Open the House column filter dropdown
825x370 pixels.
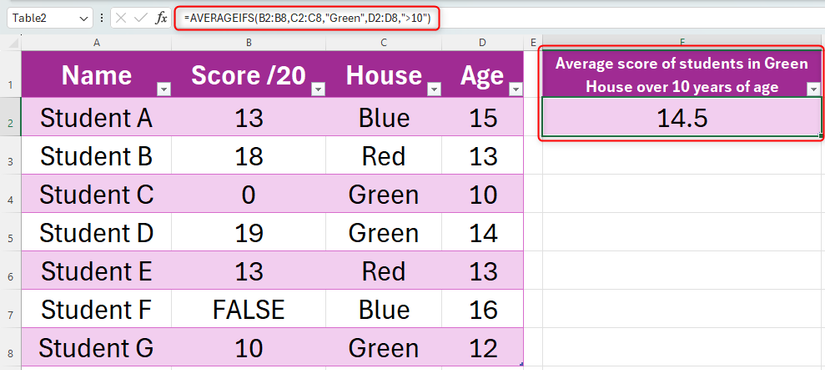click(x=434, y=90)
